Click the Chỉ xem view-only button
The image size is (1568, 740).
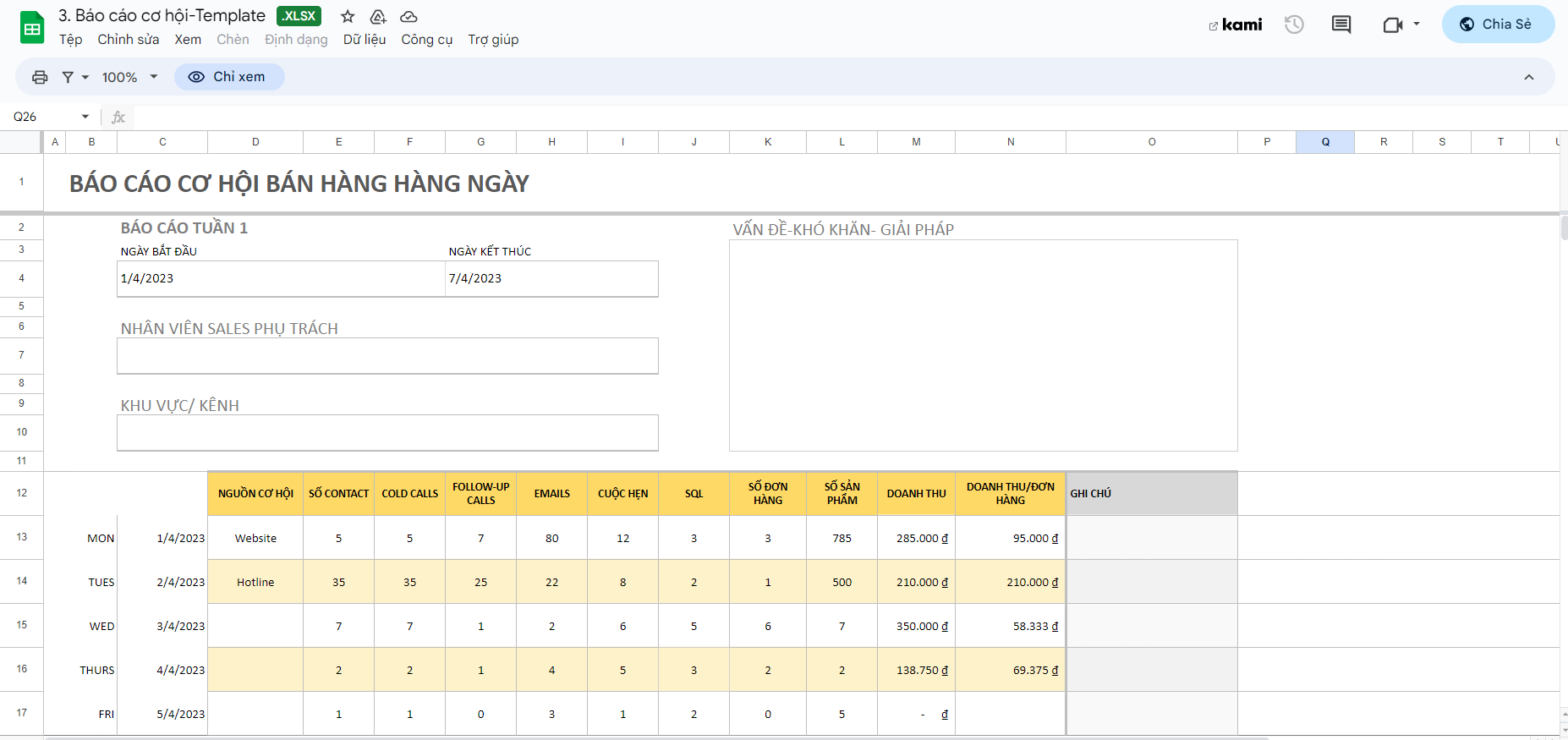coord(229,77)
